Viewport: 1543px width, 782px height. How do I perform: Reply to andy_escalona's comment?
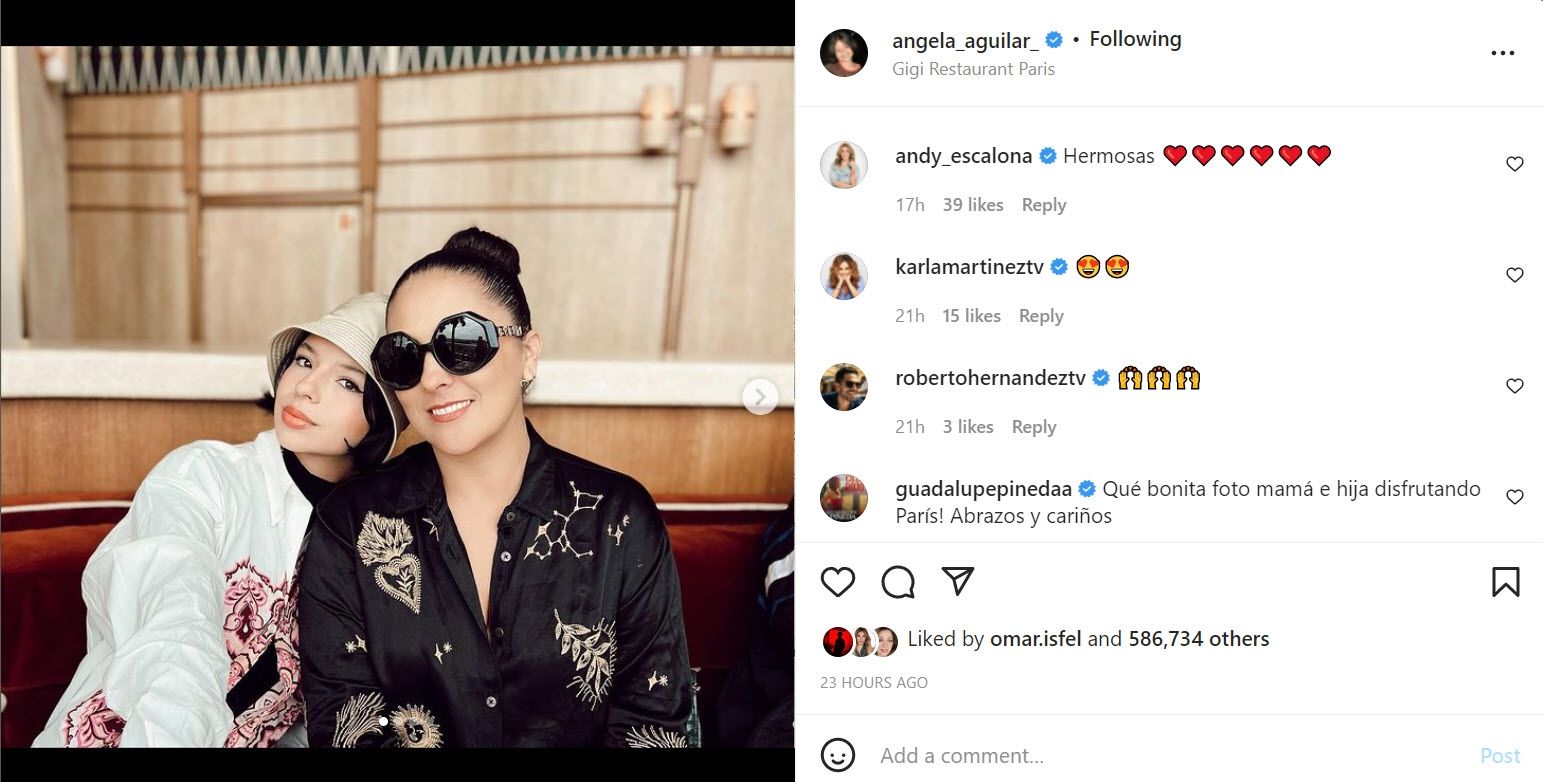[1044, 205]
